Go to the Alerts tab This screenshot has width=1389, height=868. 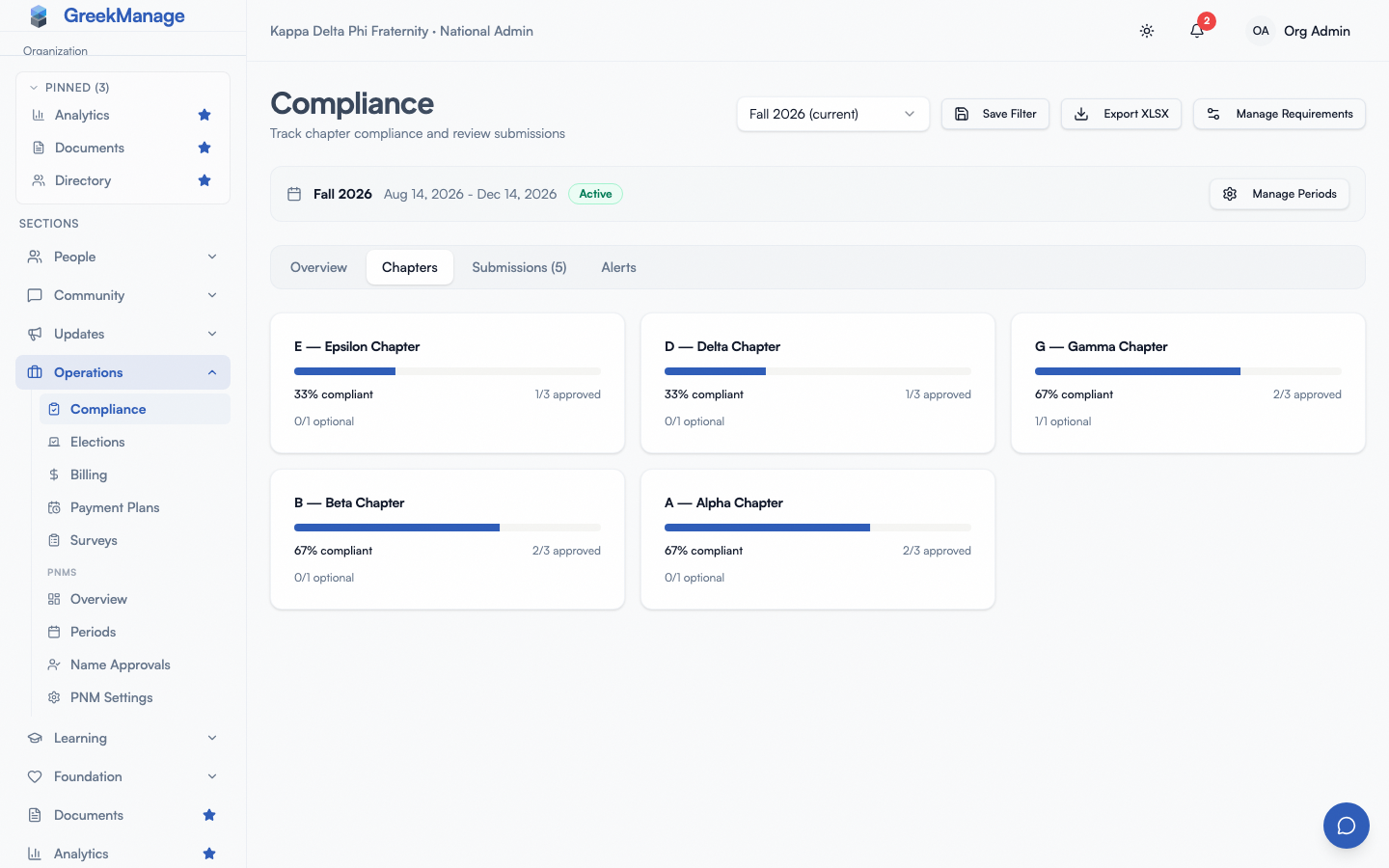[x=618, y=267]
